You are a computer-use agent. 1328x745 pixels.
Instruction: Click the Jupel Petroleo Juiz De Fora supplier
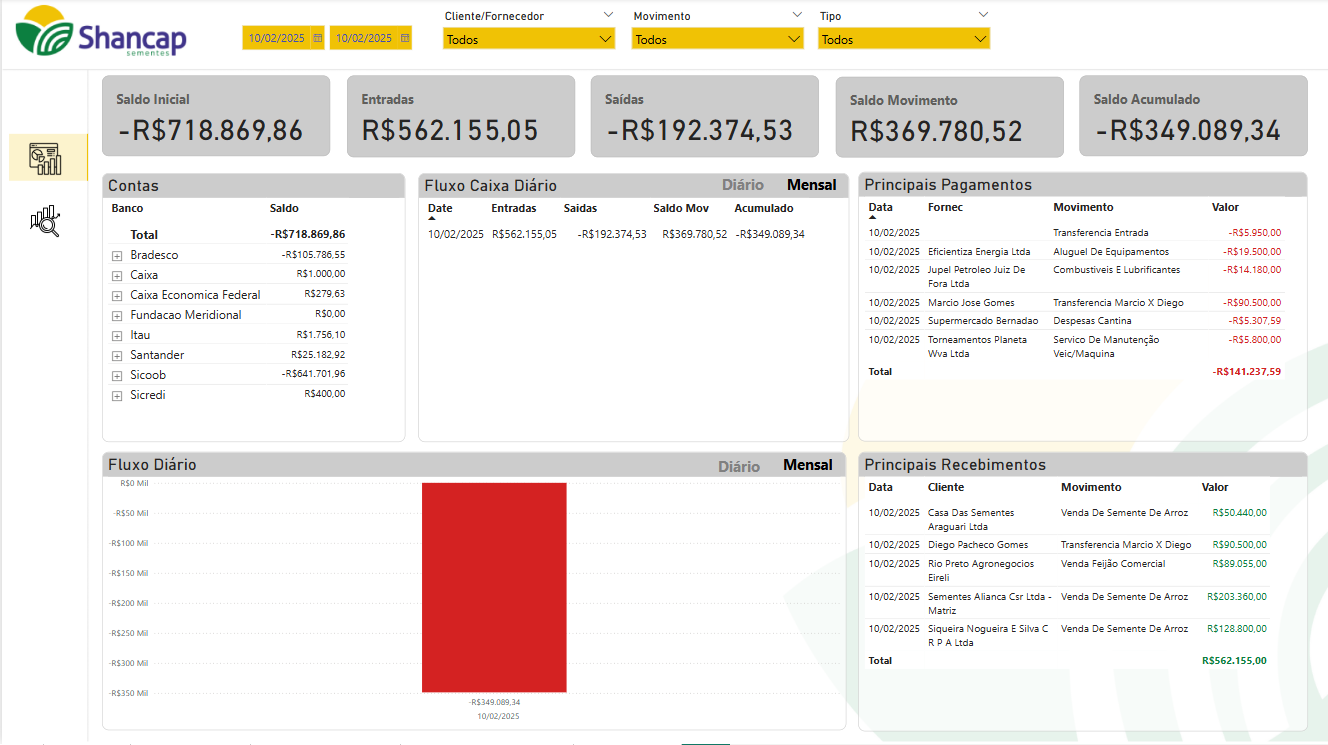click(x=977, y=277)
